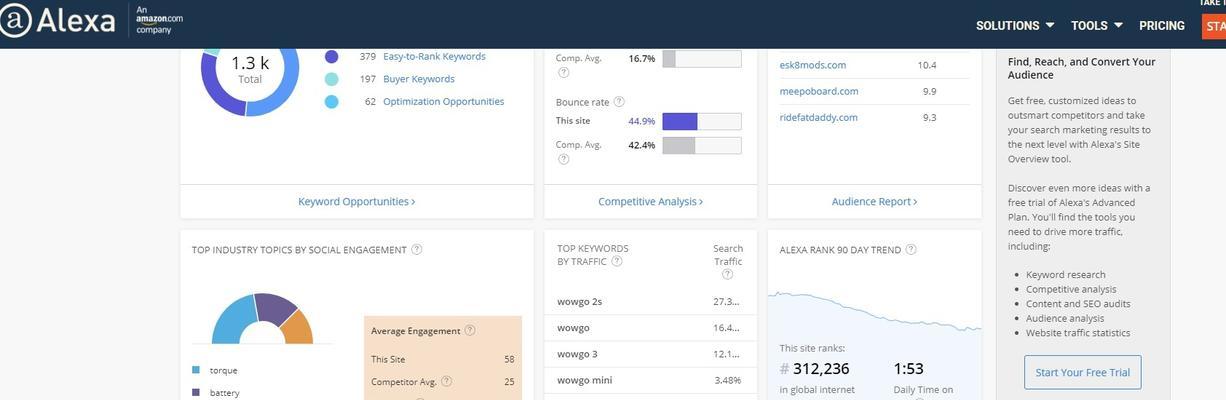This screenshot has width=1226, height=400.
Task: Select the wowgo mini keyword row
Action: click(651, 380)
